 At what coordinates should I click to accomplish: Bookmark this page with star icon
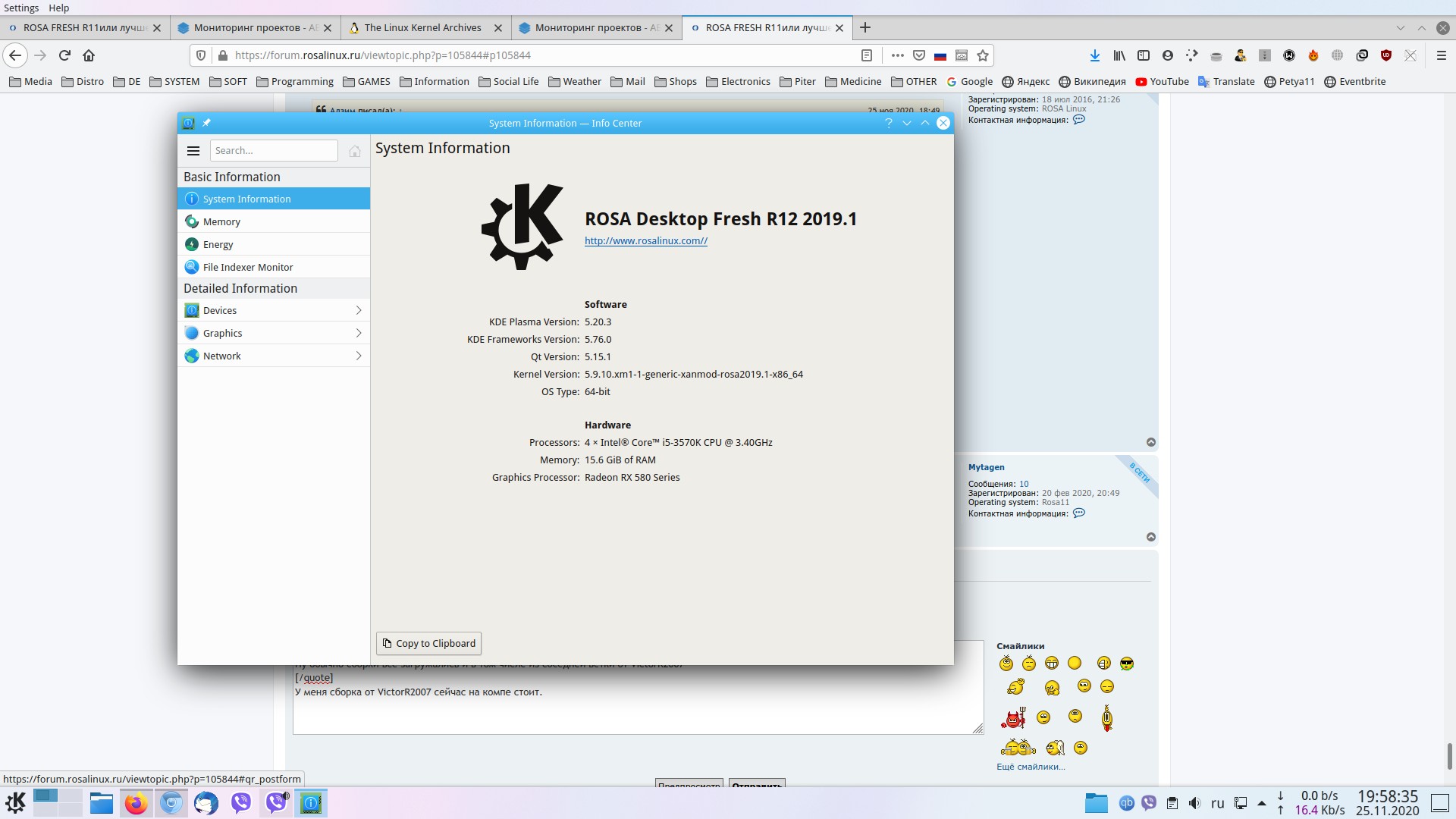[983, 55]
